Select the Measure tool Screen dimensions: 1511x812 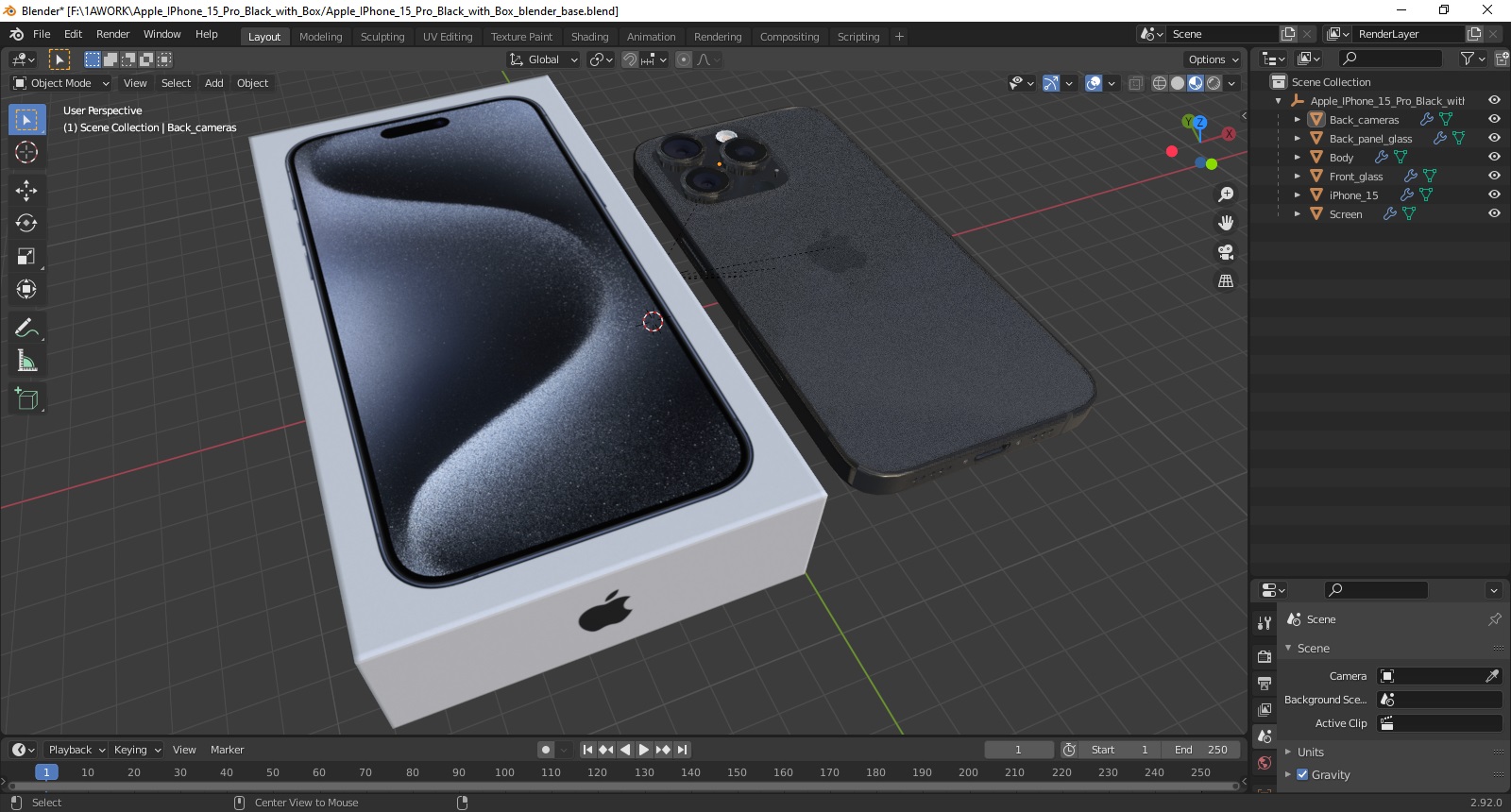[26, 361]
